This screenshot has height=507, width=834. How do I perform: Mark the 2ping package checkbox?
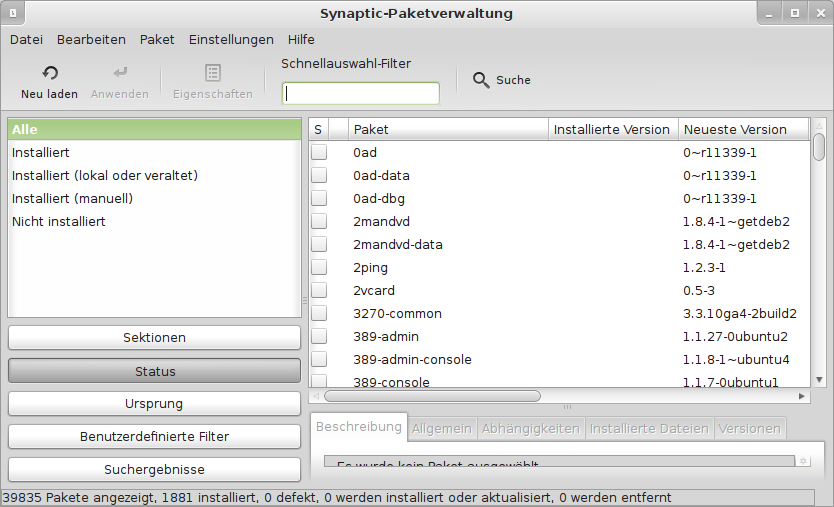[x=319, y=268]
